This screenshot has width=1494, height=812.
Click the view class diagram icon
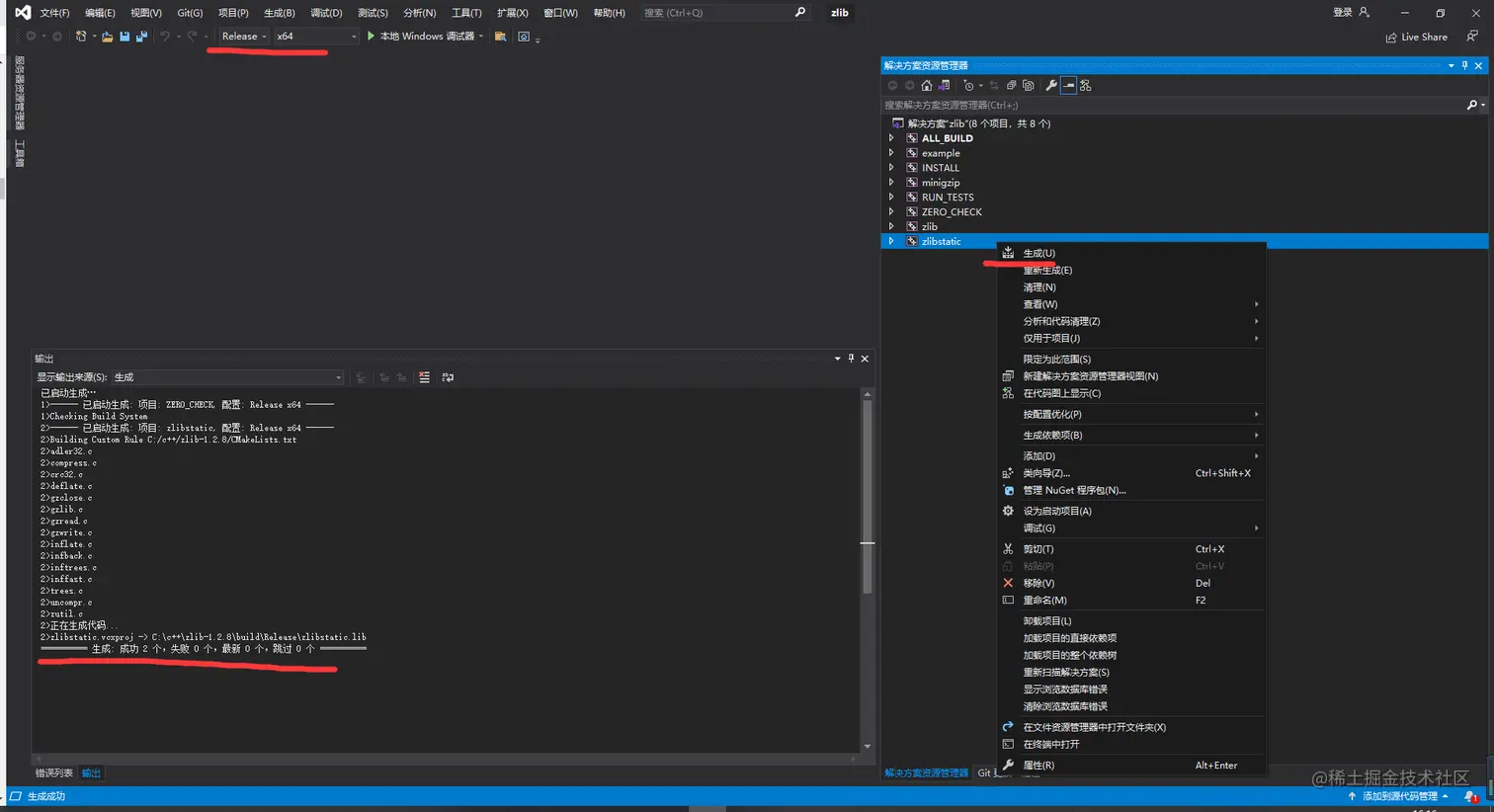[1086, 86]
